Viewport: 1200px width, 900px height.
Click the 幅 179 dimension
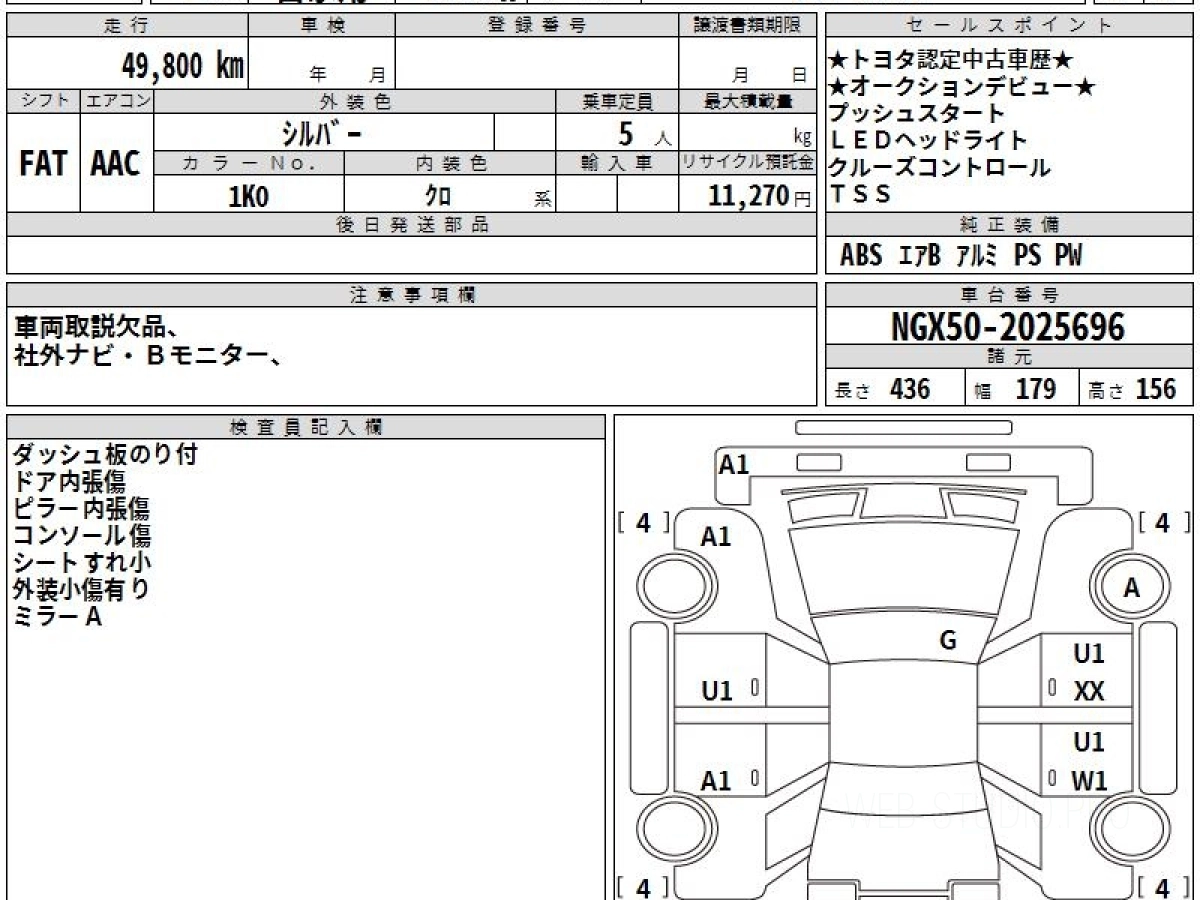pos(1015,389)
